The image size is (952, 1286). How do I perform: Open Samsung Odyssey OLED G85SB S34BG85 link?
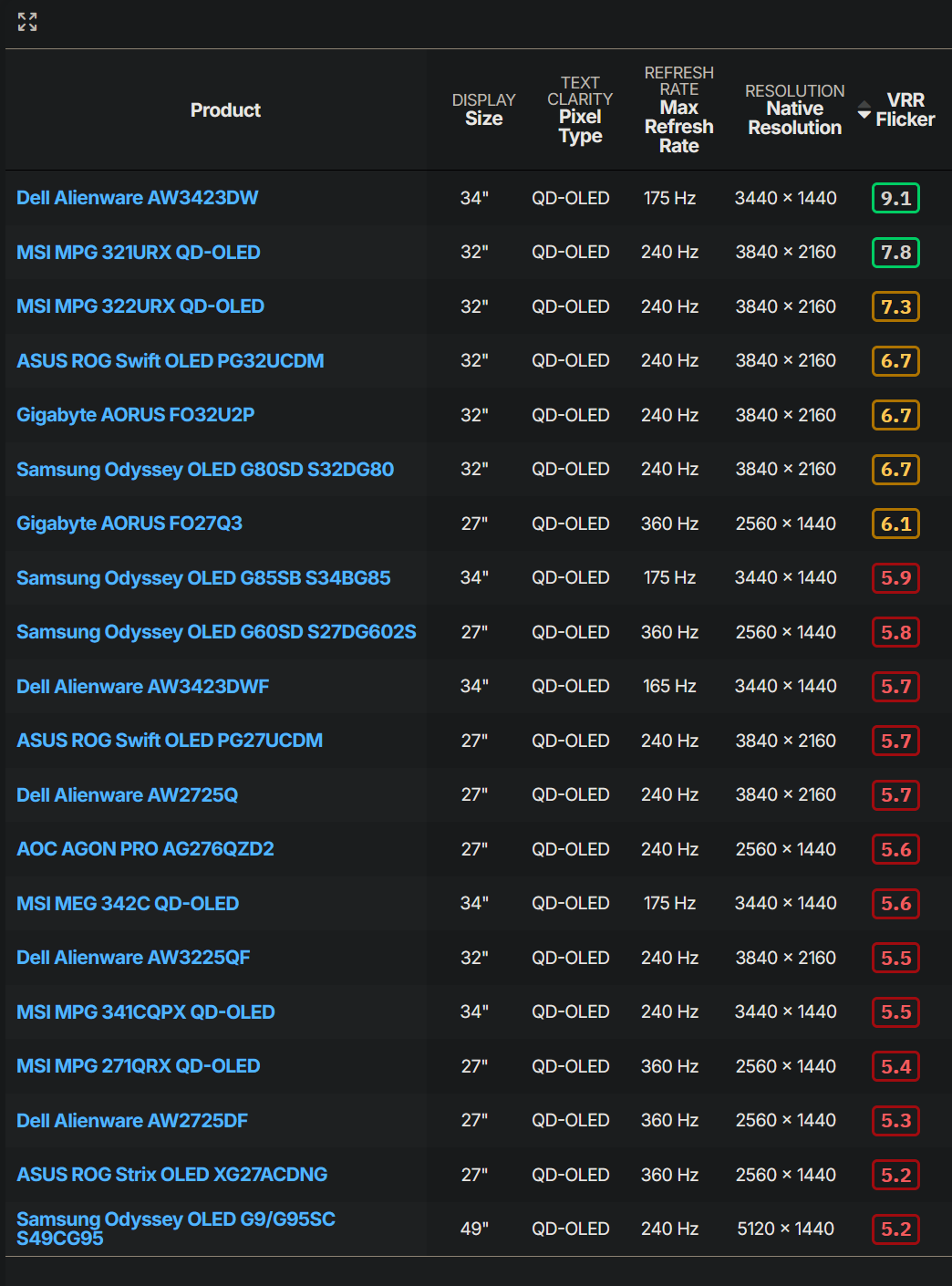coord(203,578)
